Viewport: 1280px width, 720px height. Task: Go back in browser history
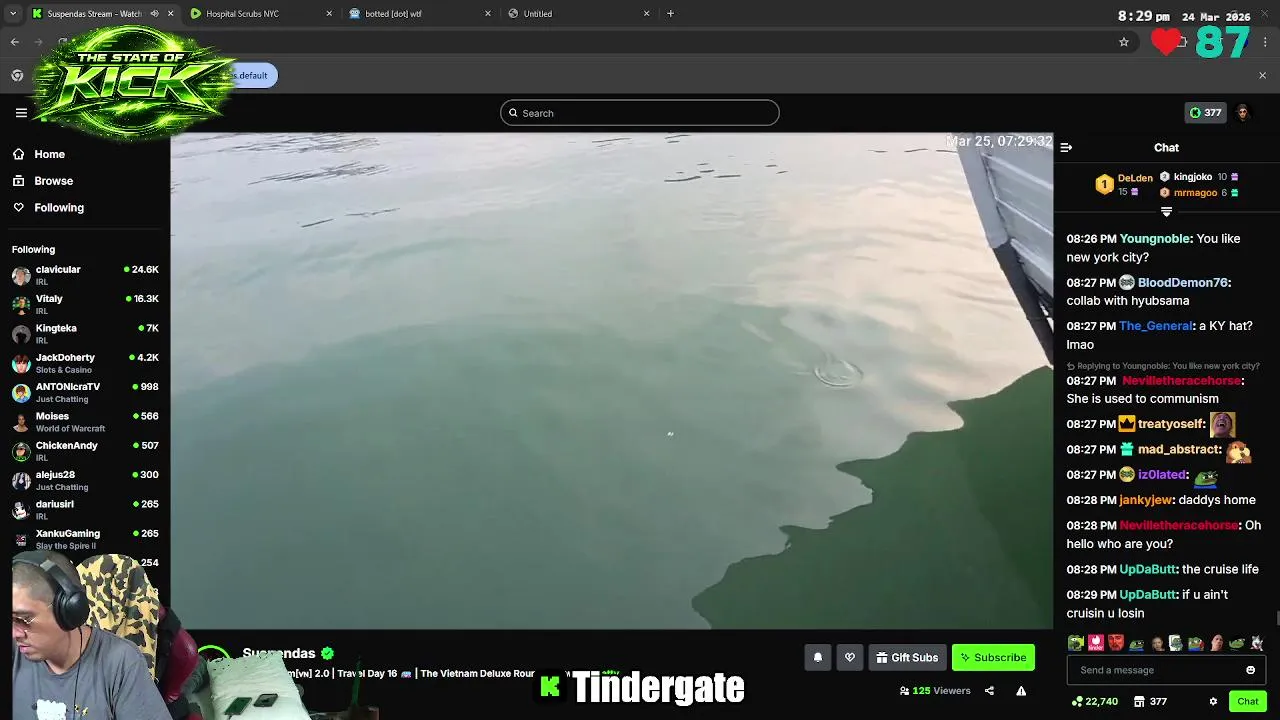(15, 42)
